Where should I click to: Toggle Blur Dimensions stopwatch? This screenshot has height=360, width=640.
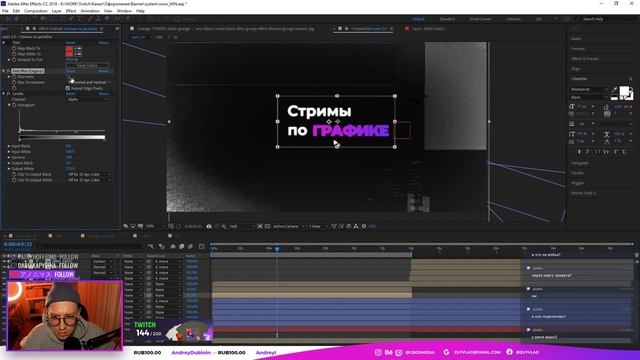[x=14, y=82]
